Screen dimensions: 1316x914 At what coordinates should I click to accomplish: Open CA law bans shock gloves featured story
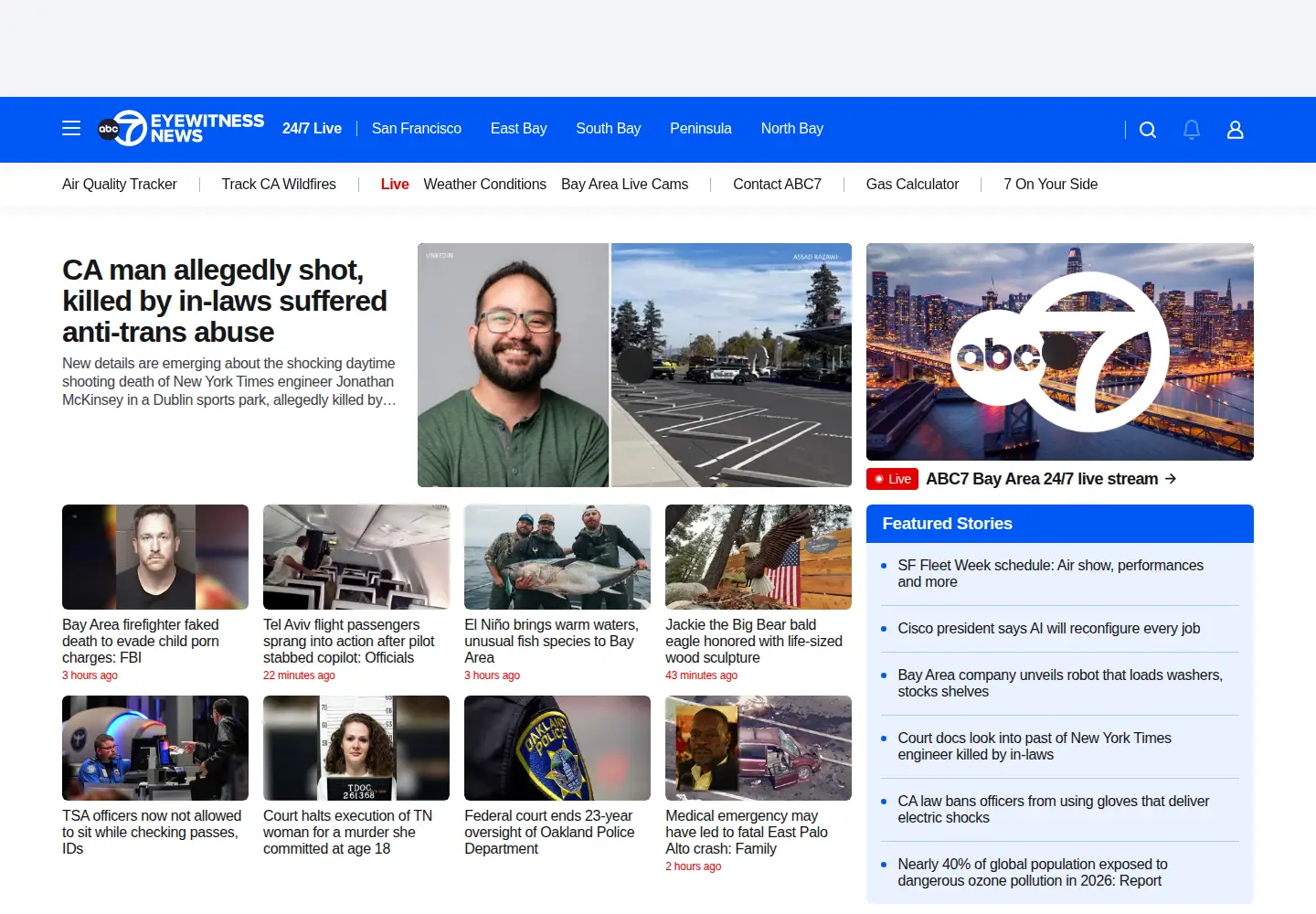pyautogui.click(x=1054, y=810)
